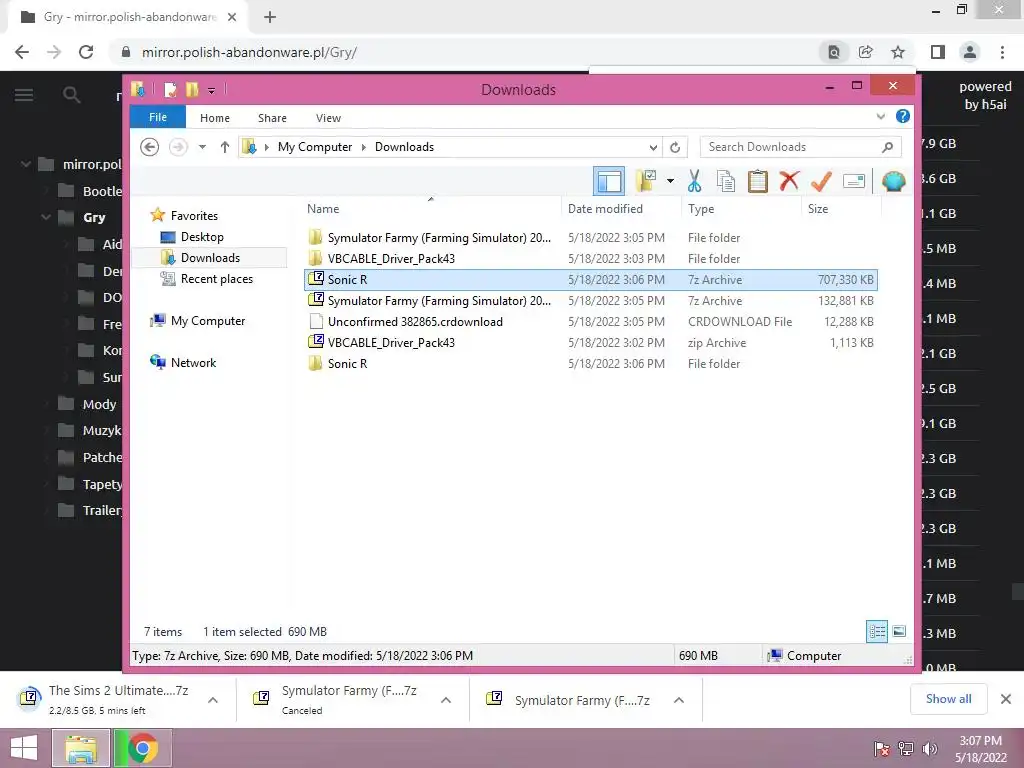Click the Cut scissors icon in Explorer toolbar
This screenshot has width=1024, height=768.
694,181
